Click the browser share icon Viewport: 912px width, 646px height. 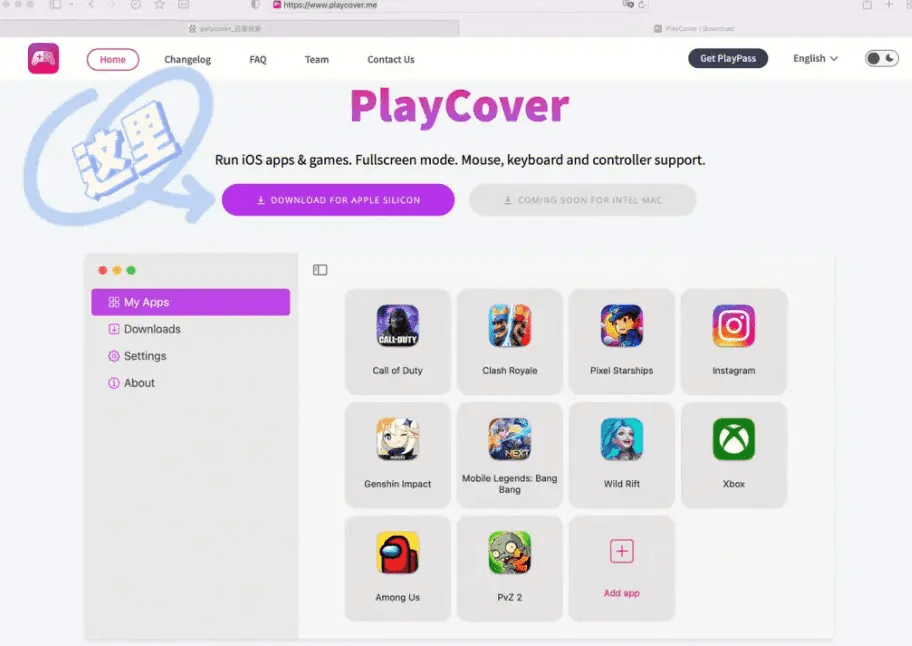pos(867,5)
